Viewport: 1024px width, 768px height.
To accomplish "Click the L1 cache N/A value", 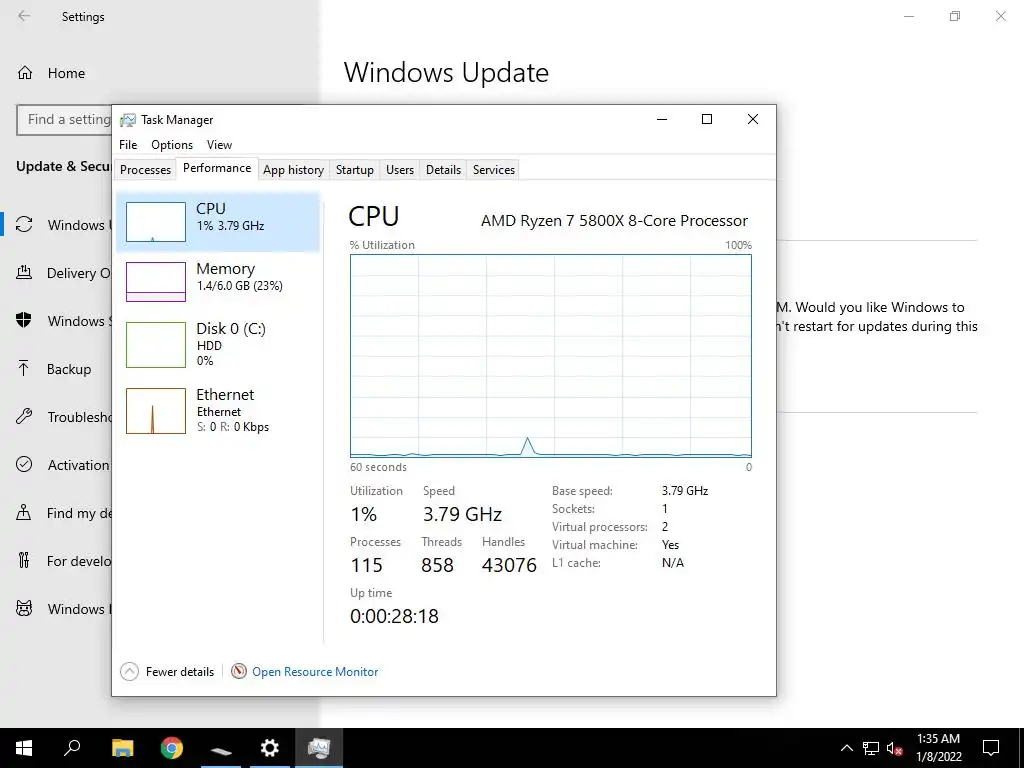I will (673, 563).
